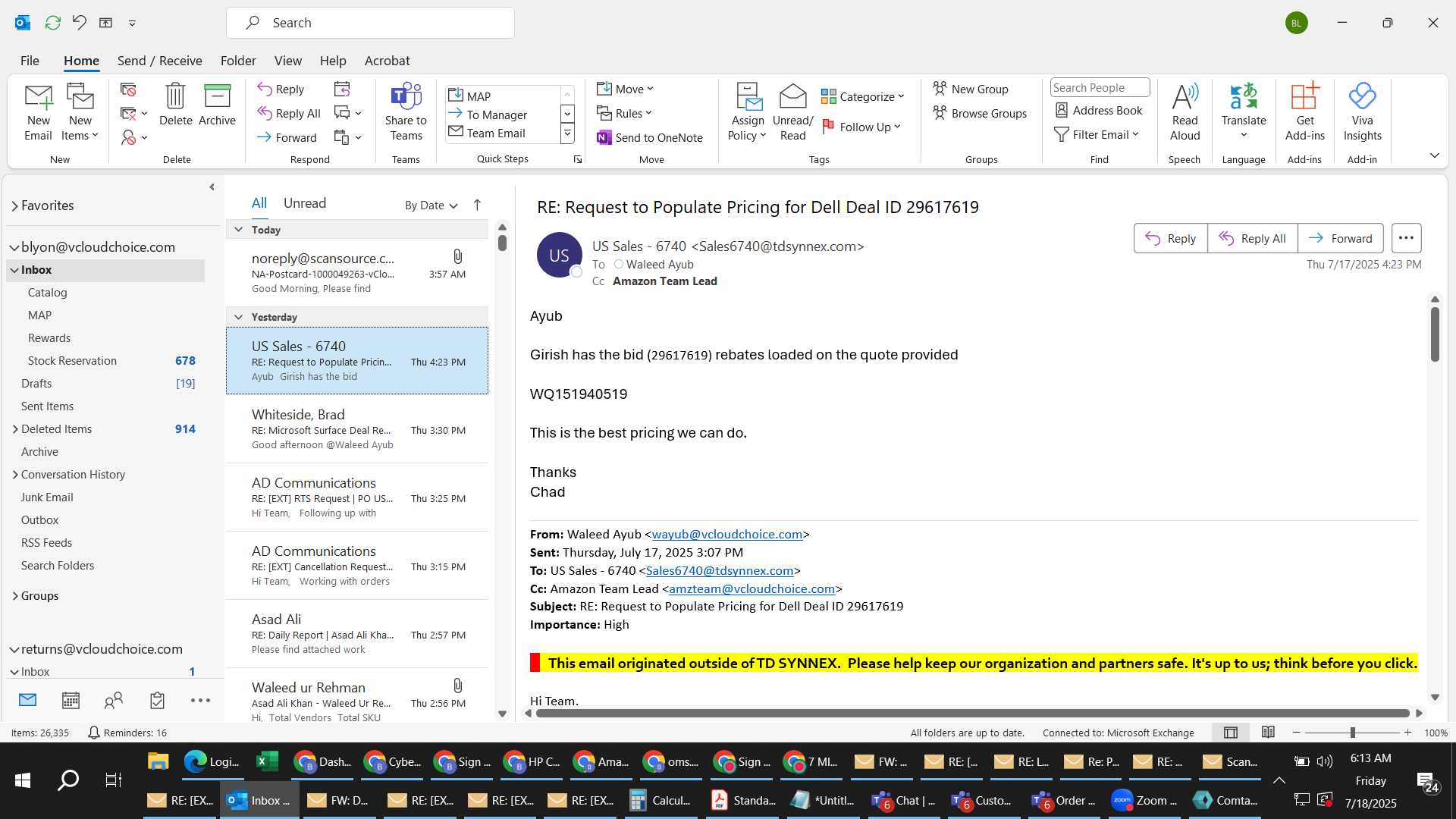The height and width of the screenshot is (819, 1456).
Task: Click the New Email icon in the ribbon
Action: tap(38, 112)
